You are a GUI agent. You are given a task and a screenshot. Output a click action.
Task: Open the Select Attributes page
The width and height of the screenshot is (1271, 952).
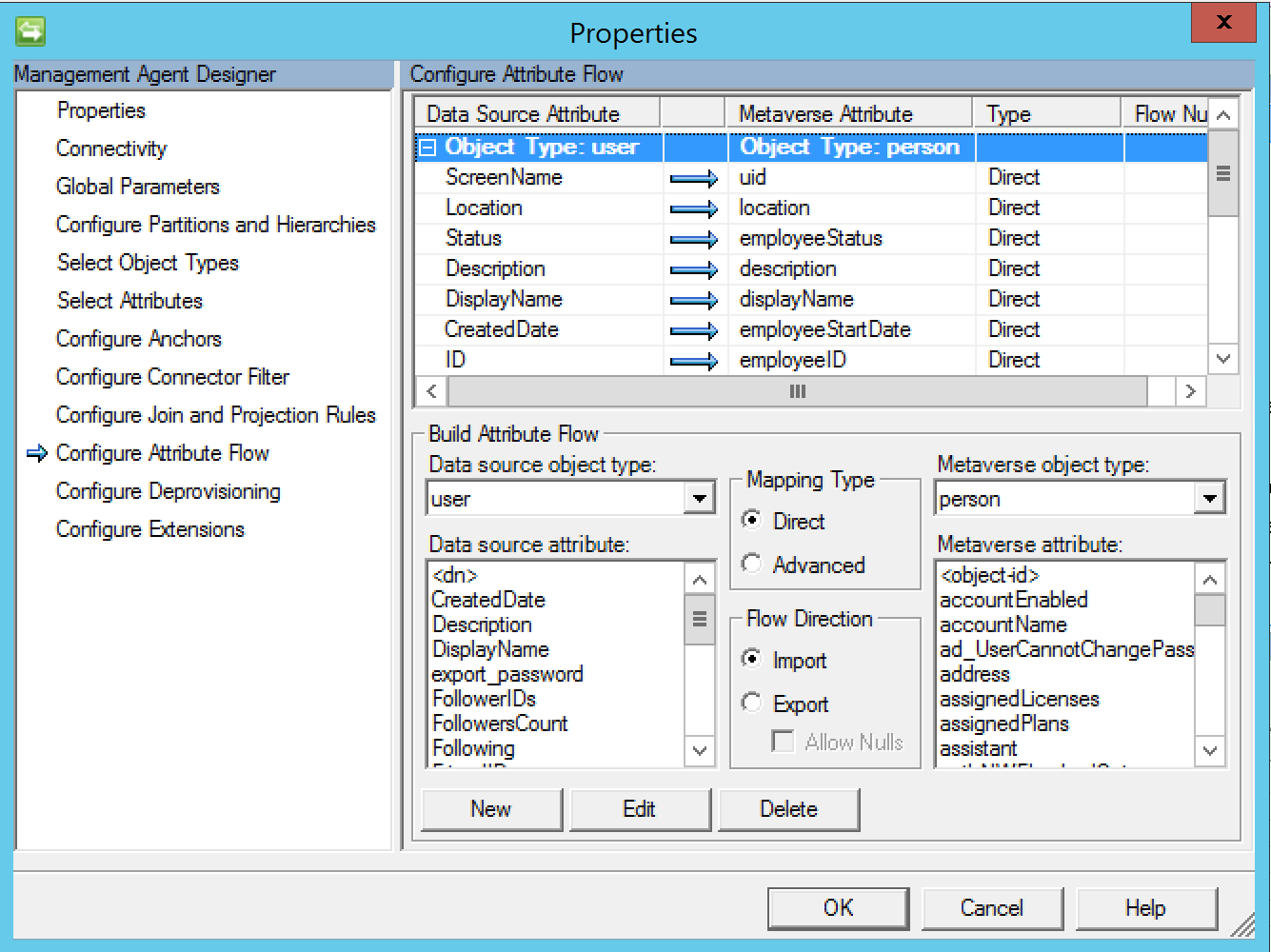click(129, 301)
